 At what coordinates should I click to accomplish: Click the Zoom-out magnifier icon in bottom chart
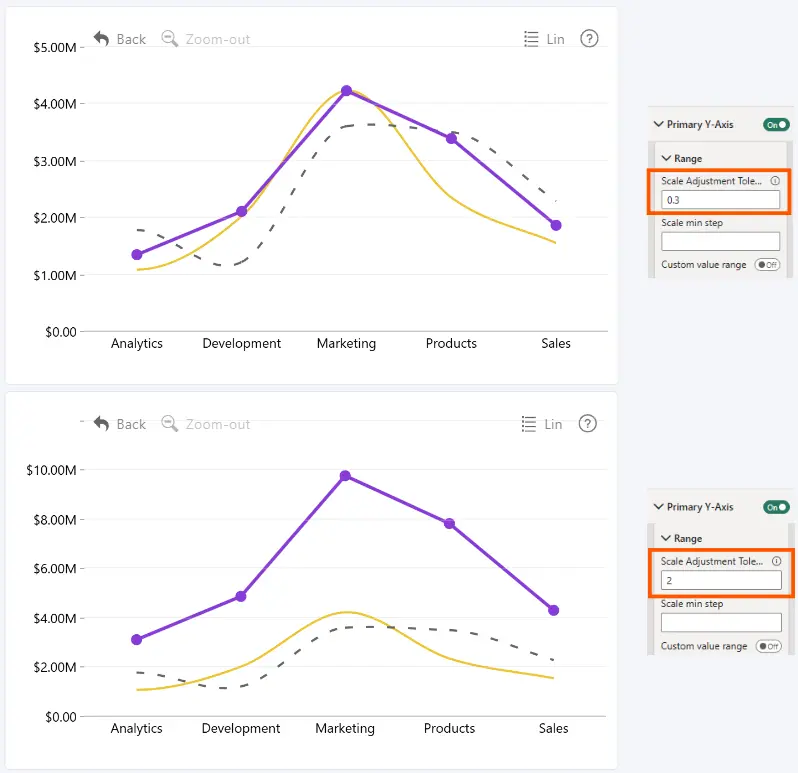(x=169, y=423)
